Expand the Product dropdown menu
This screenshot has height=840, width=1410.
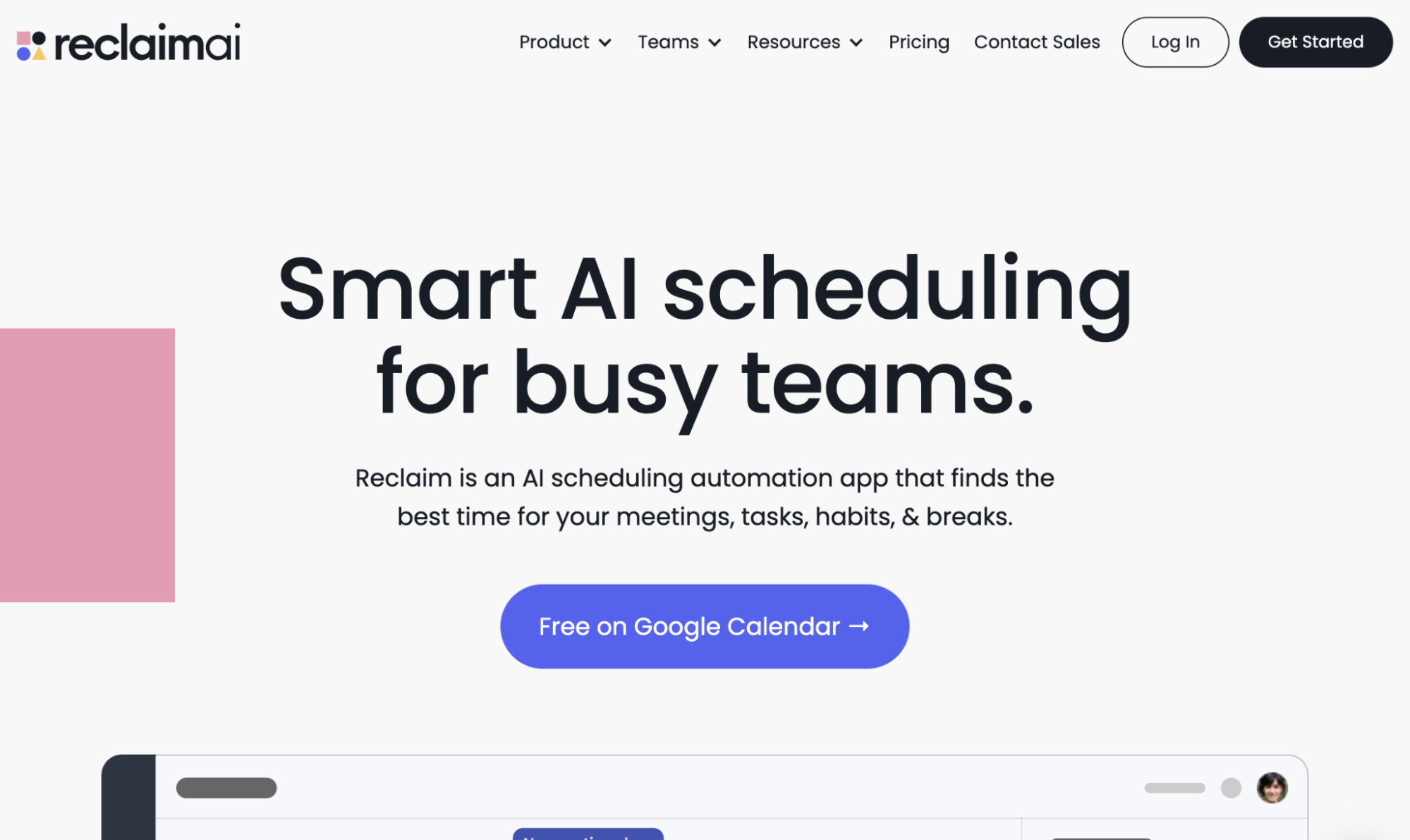[x=564, y=42]
